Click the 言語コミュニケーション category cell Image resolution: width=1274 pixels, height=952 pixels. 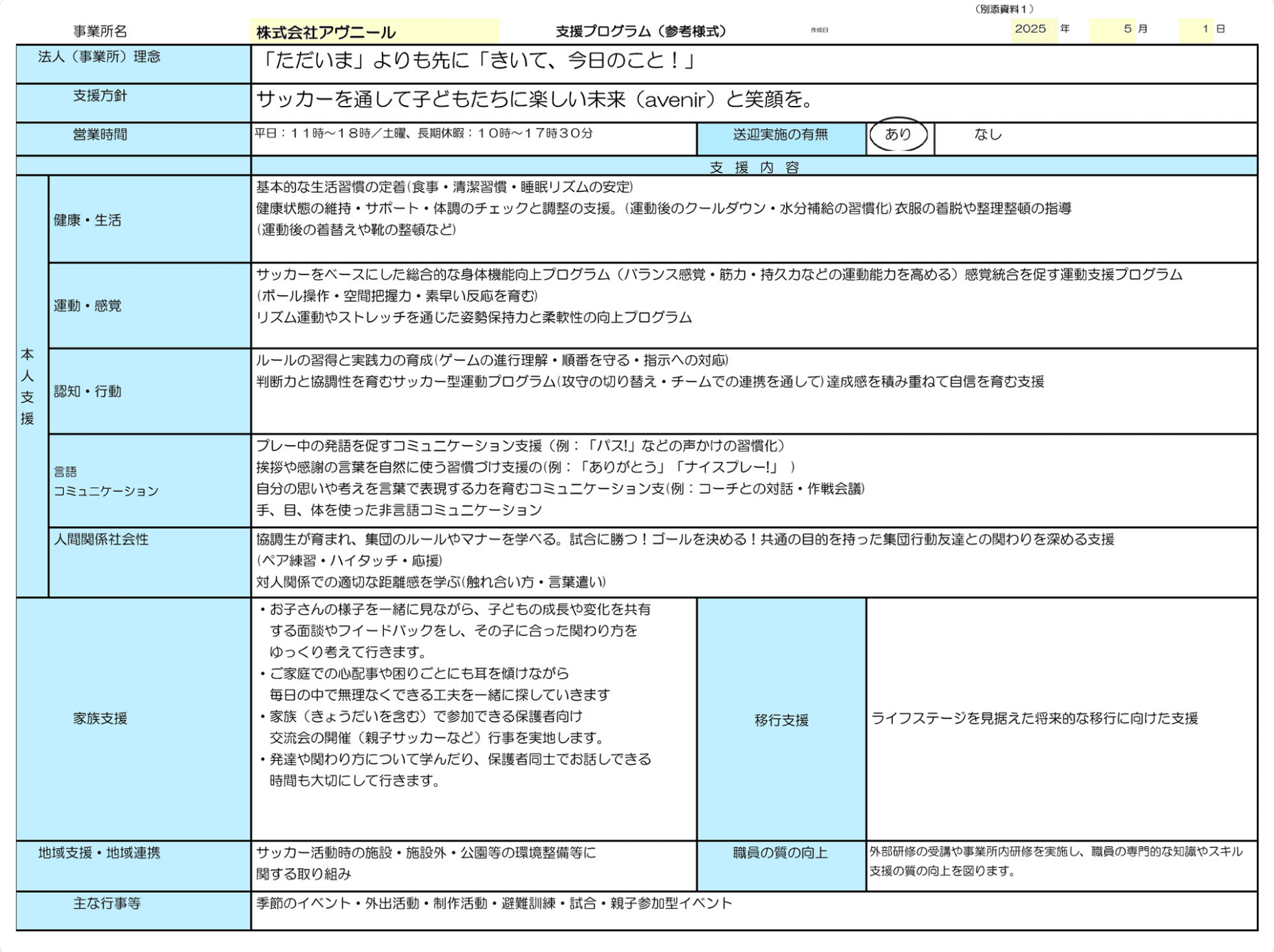click(x=149, y=481)
